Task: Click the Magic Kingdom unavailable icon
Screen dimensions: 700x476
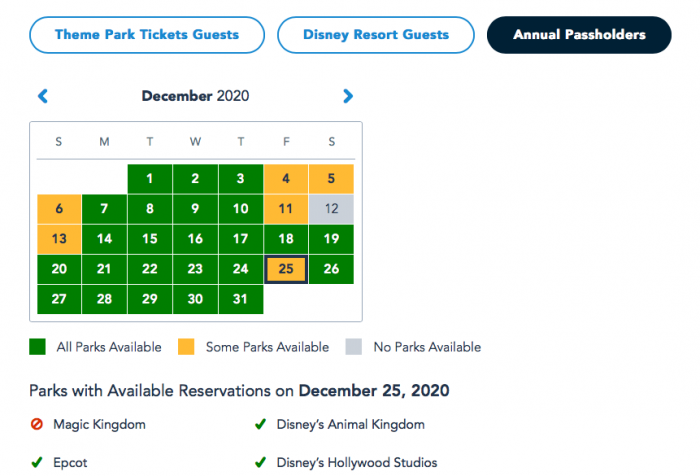Action: tap(37, 424)
